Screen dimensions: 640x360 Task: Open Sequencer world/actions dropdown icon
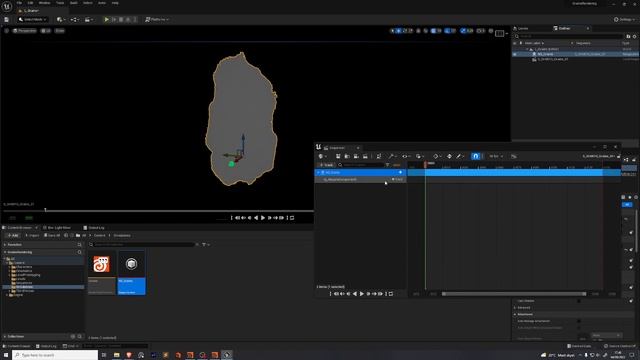[x=322, y=156]
